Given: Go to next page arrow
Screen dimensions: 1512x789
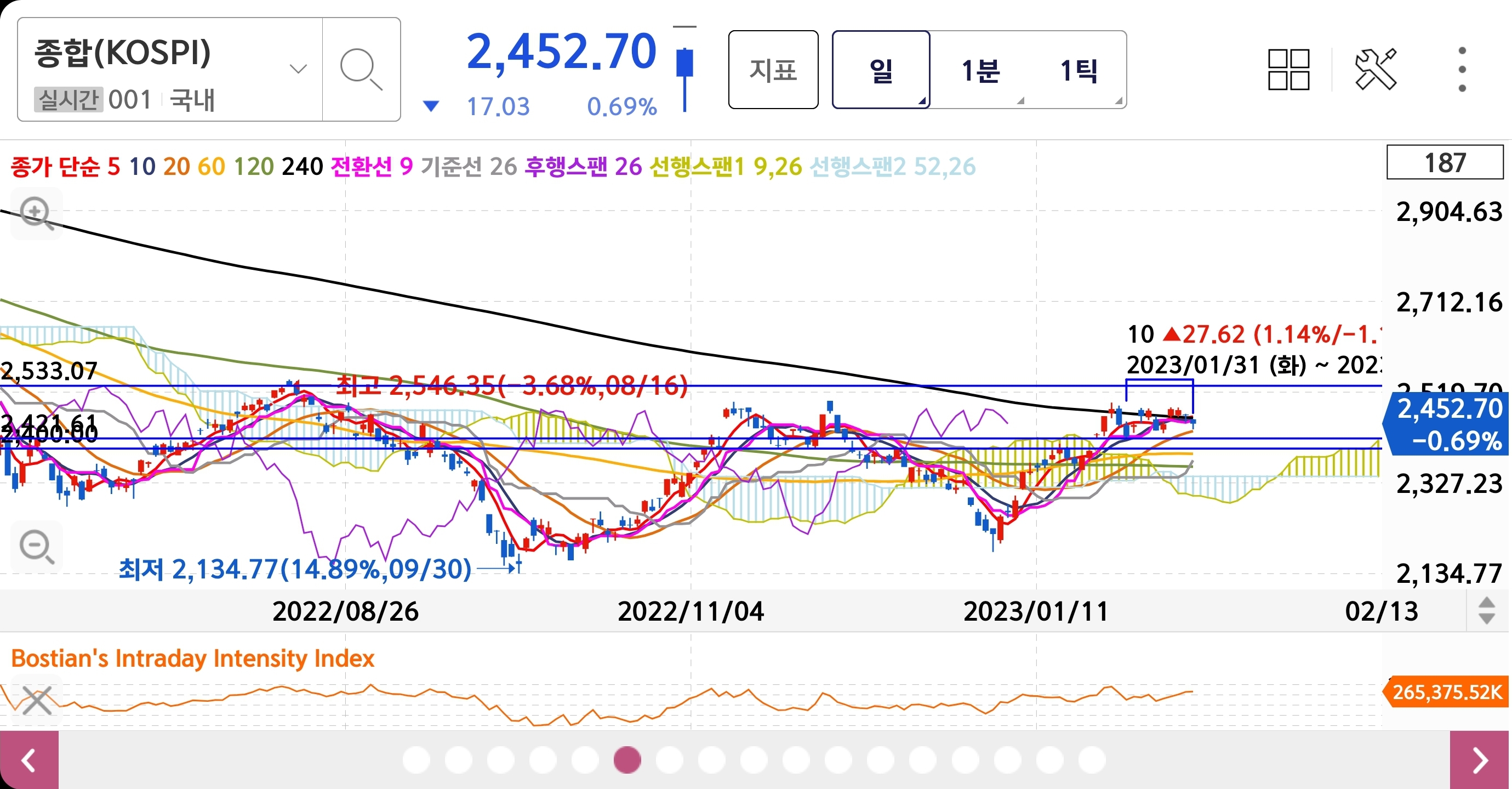Looking at the screenshot, I should (1480, 760).
